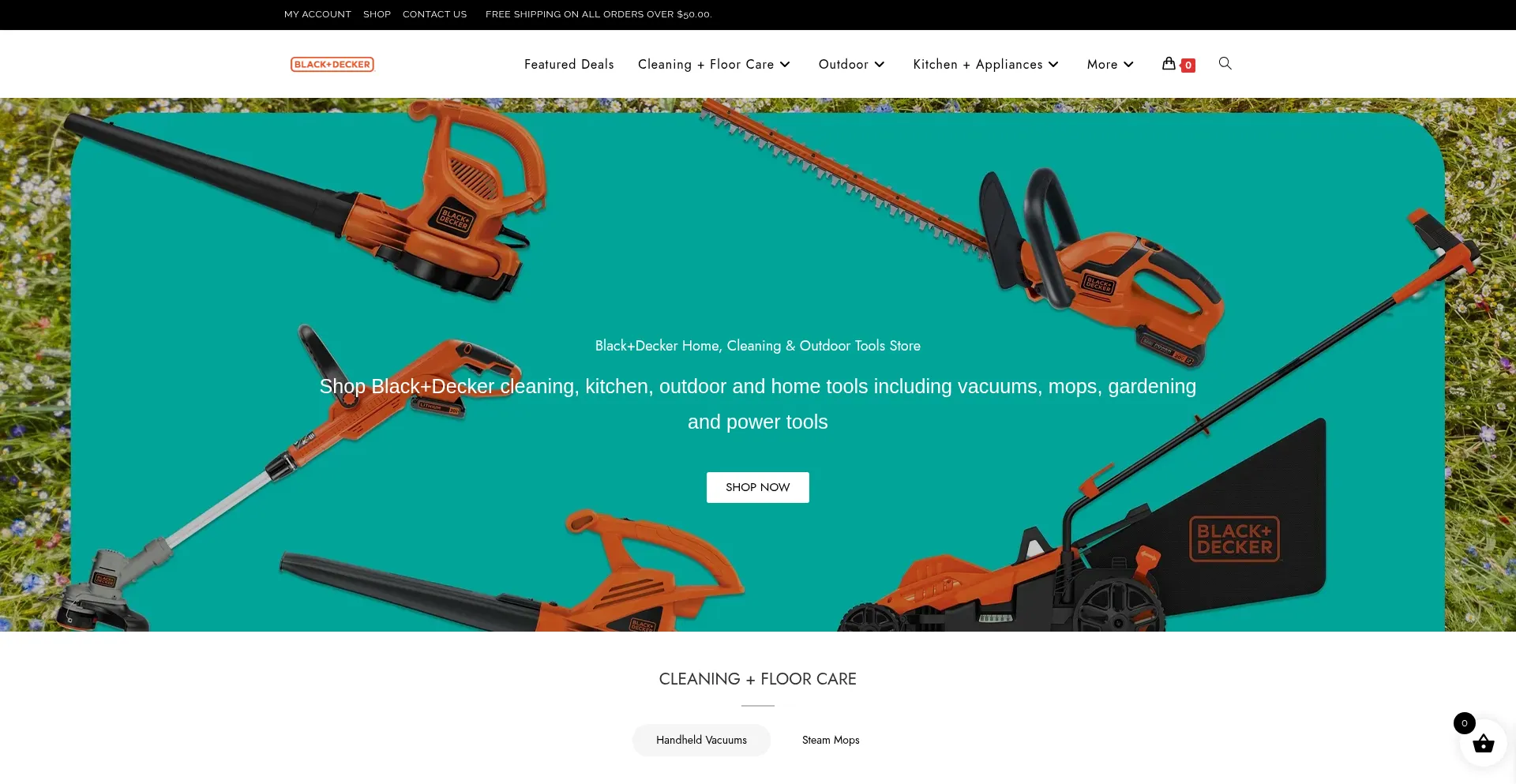Expand the Kitchen + Appliances chevron
Screen dimensions: 1516x784
coord(1053,65)
